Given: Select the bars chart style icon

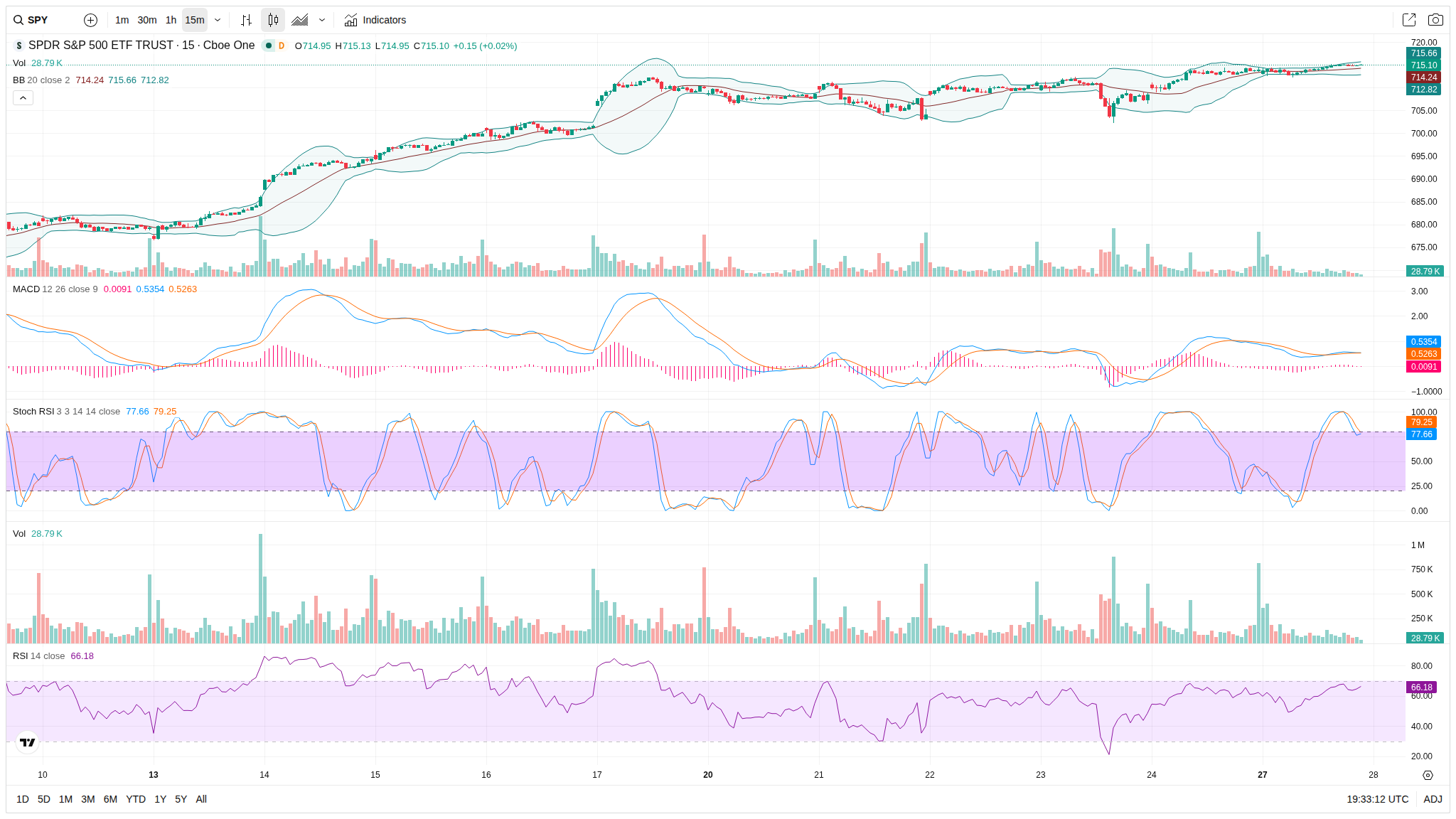Looking at the screenshot, I should [246, 20].
